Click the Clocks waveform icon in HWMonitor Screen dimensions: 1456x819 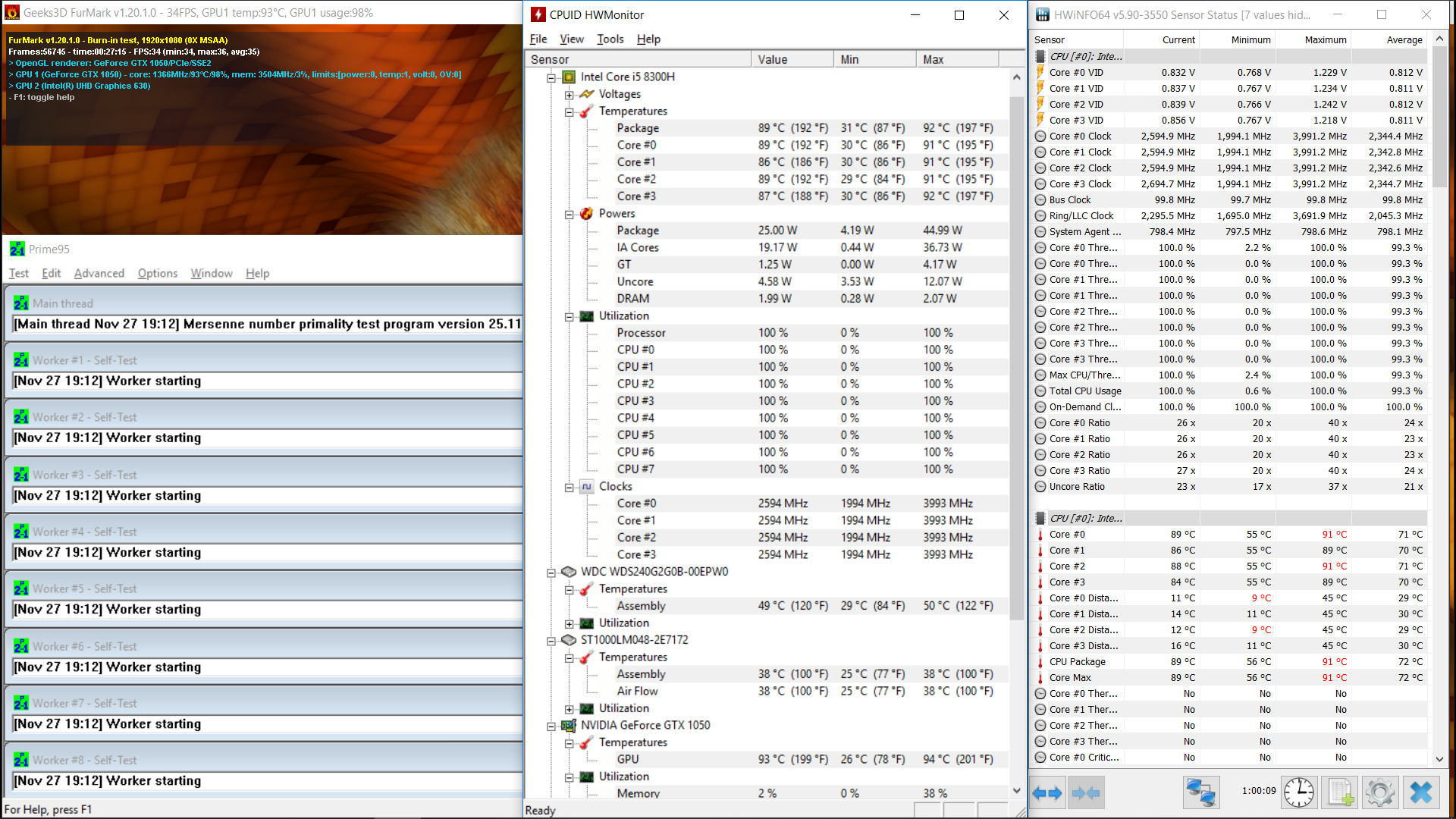point(586,486)
